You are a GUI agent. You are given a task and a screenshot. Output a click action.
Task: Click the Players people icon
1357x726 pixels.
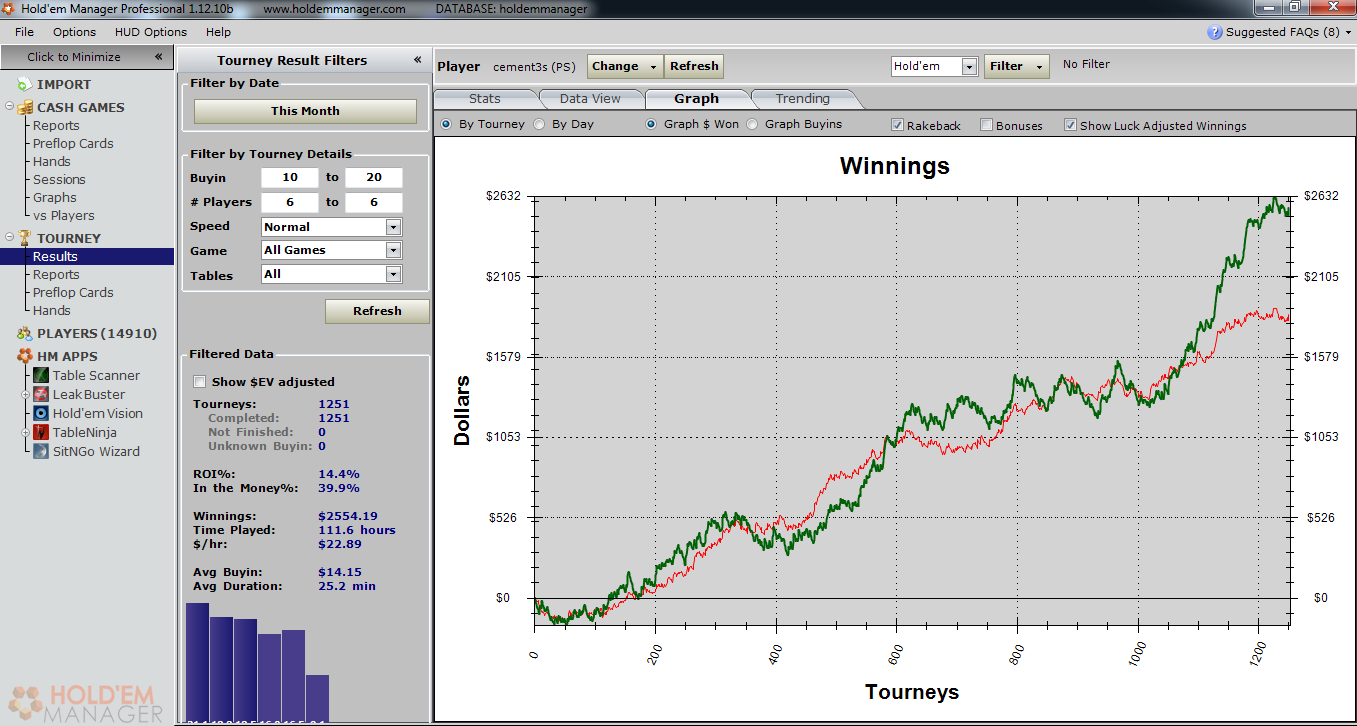point(24,334)
